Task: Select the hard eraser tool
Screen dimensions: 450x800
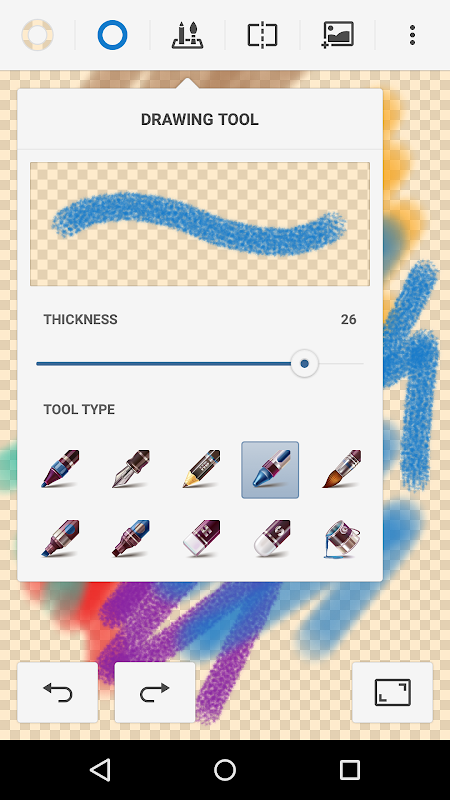Action: [201, 539]
